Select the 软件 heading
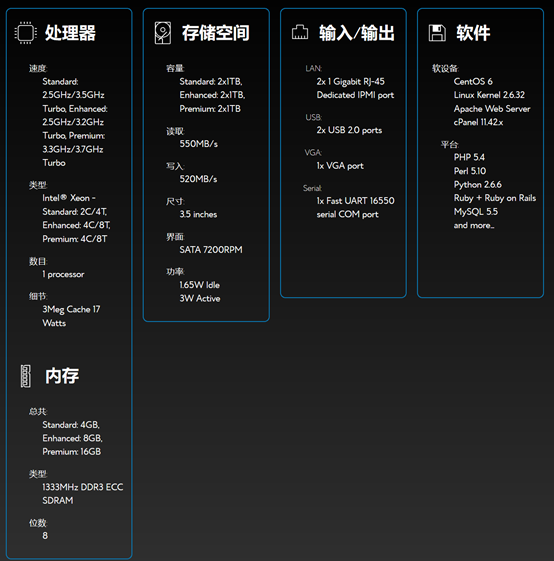Screen dimensions: 554x561 [x=473, y=33]
